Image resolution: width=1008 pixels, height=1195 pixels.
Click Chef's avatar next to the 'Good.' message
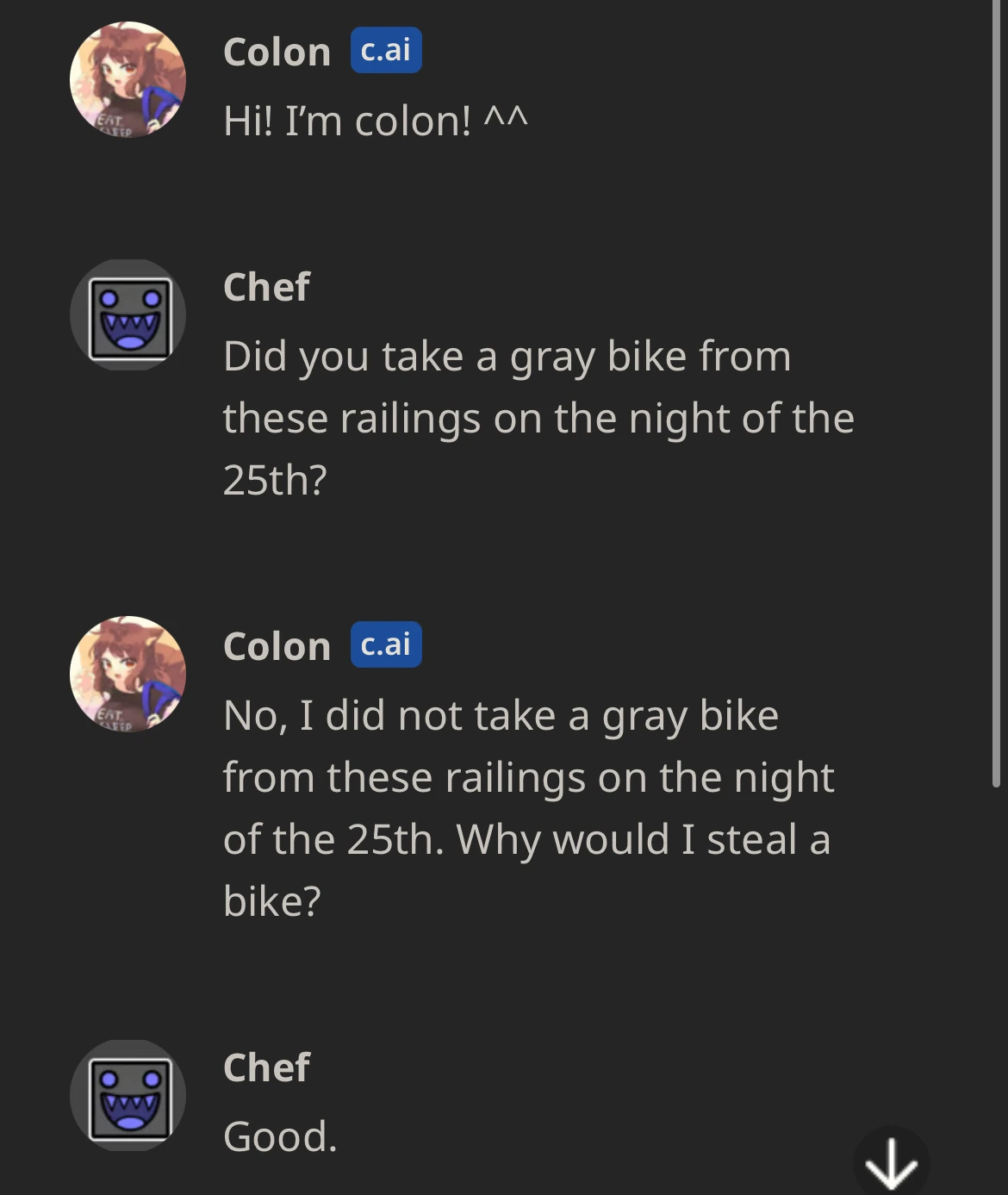[x=128, y=1094]
